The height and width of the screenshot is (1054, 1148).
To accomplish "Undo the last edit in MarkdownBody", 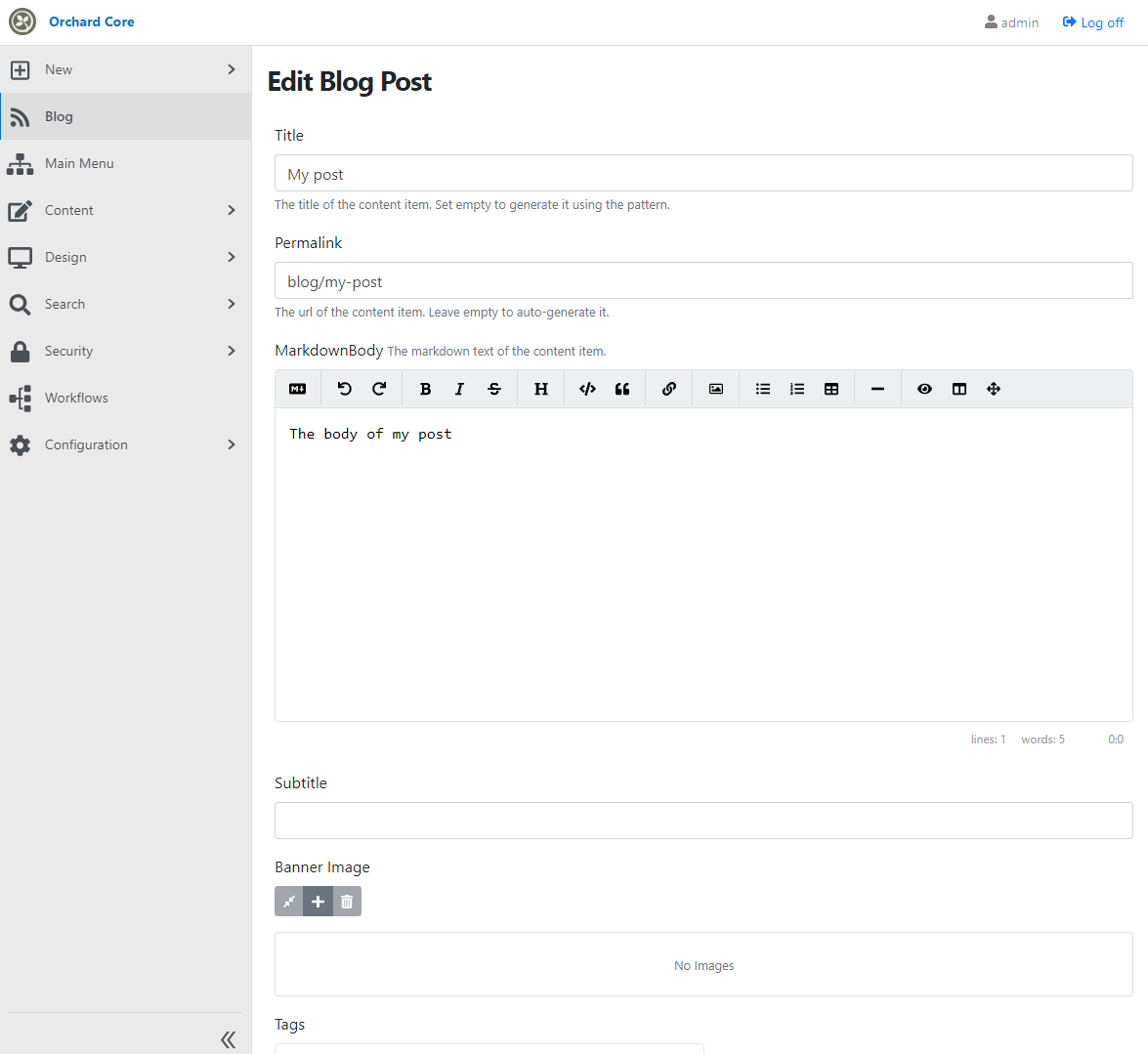I will 344,389.
